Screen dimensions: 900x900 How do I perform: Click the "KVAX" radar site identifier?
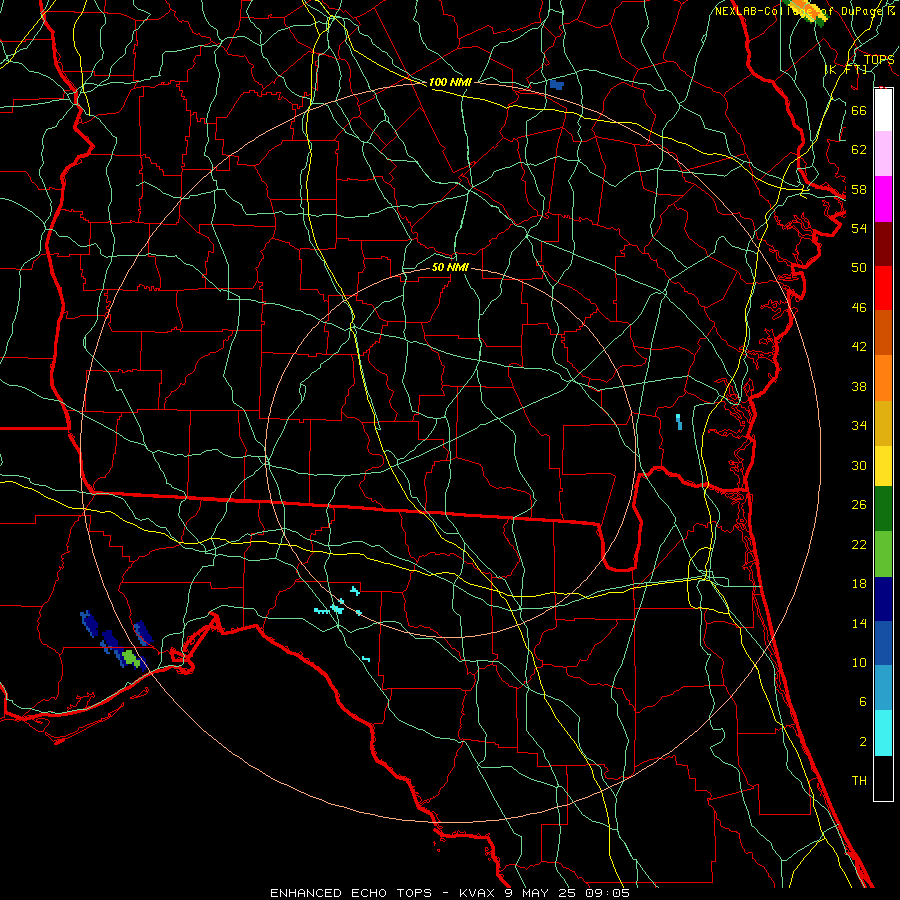coord(479,893)
